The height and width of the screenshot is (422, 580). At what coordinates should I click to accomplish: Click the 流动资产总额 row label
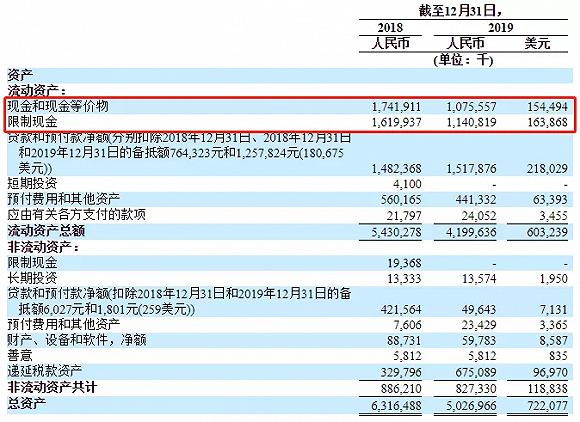coord(46,231)
